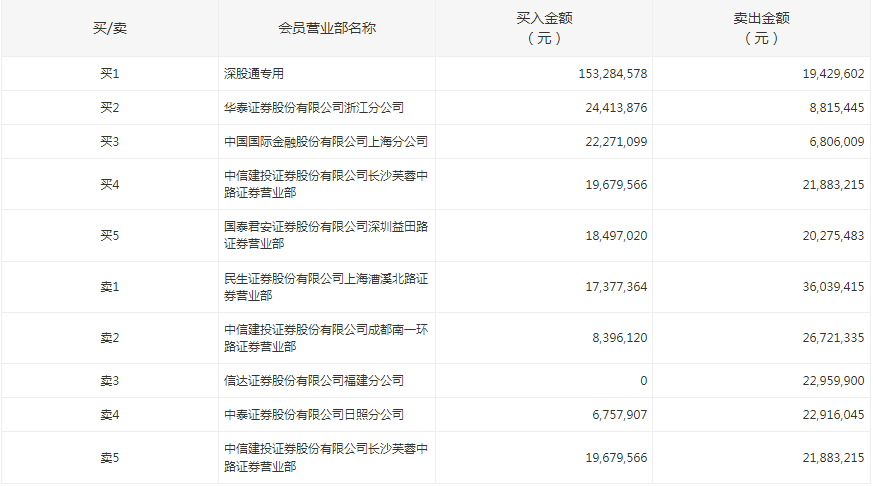Click the 会员营业部名称 column header
This screenshot has height=486, width=873.
pos(327,28)
